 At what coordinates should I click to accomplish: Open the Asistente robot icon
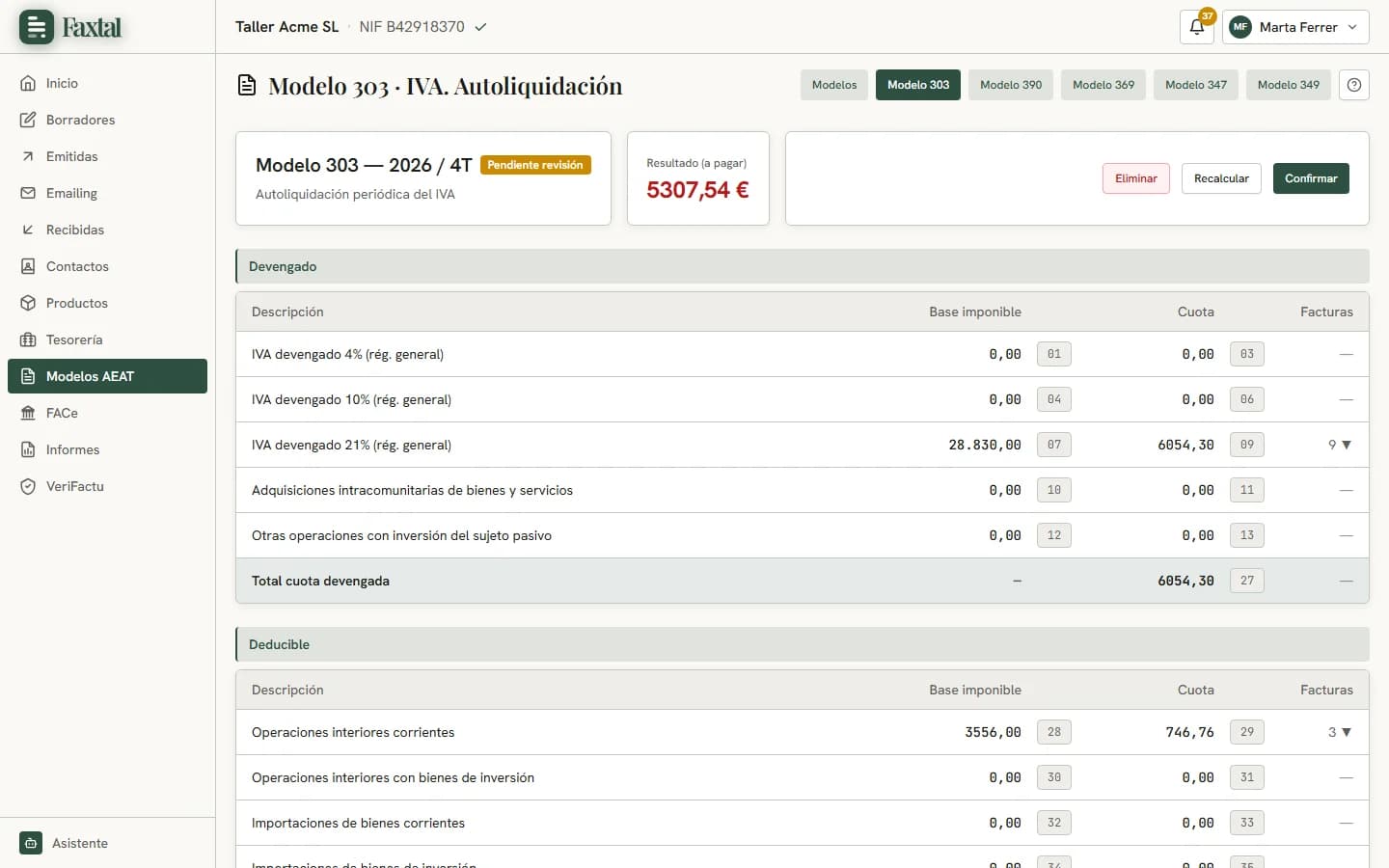pyautogui.click(x=31, y=843)
